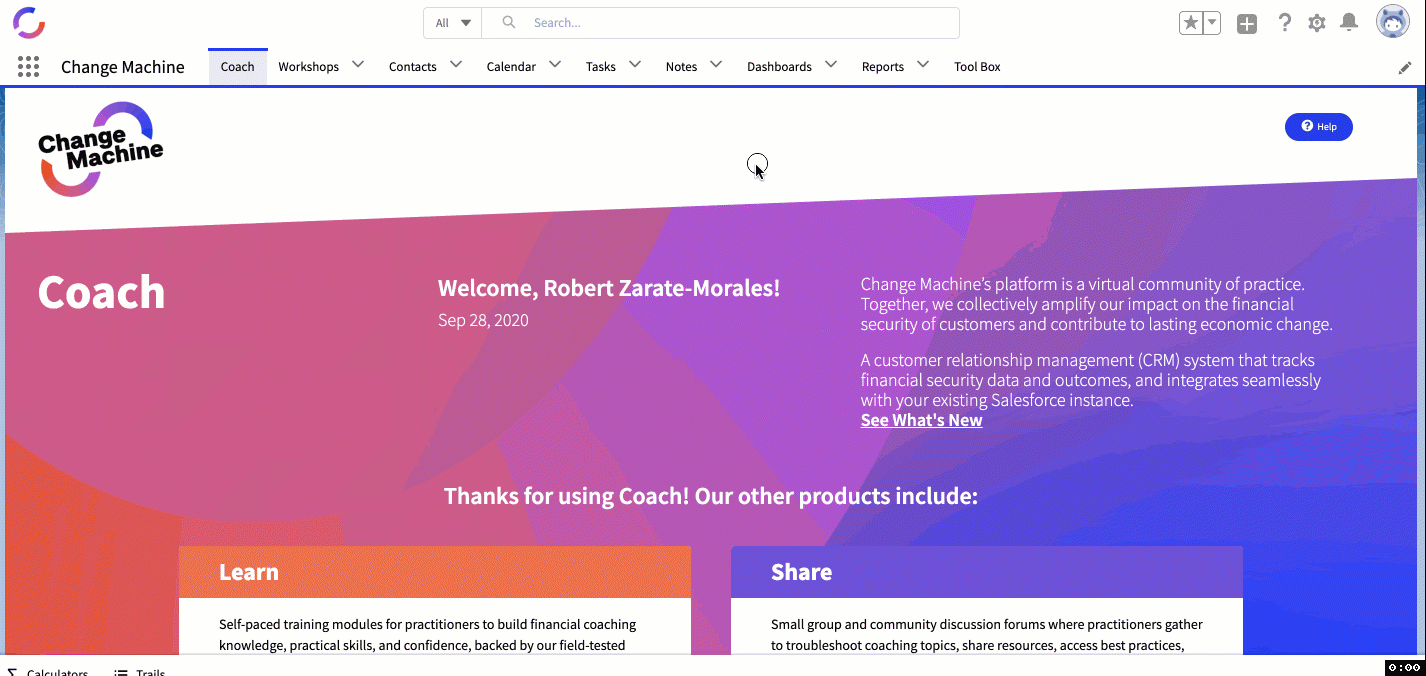The height and width of the screenshot is (676, 1426).
Task: Expand the Dashboards tab chevron
Action: tap(831, 65)
